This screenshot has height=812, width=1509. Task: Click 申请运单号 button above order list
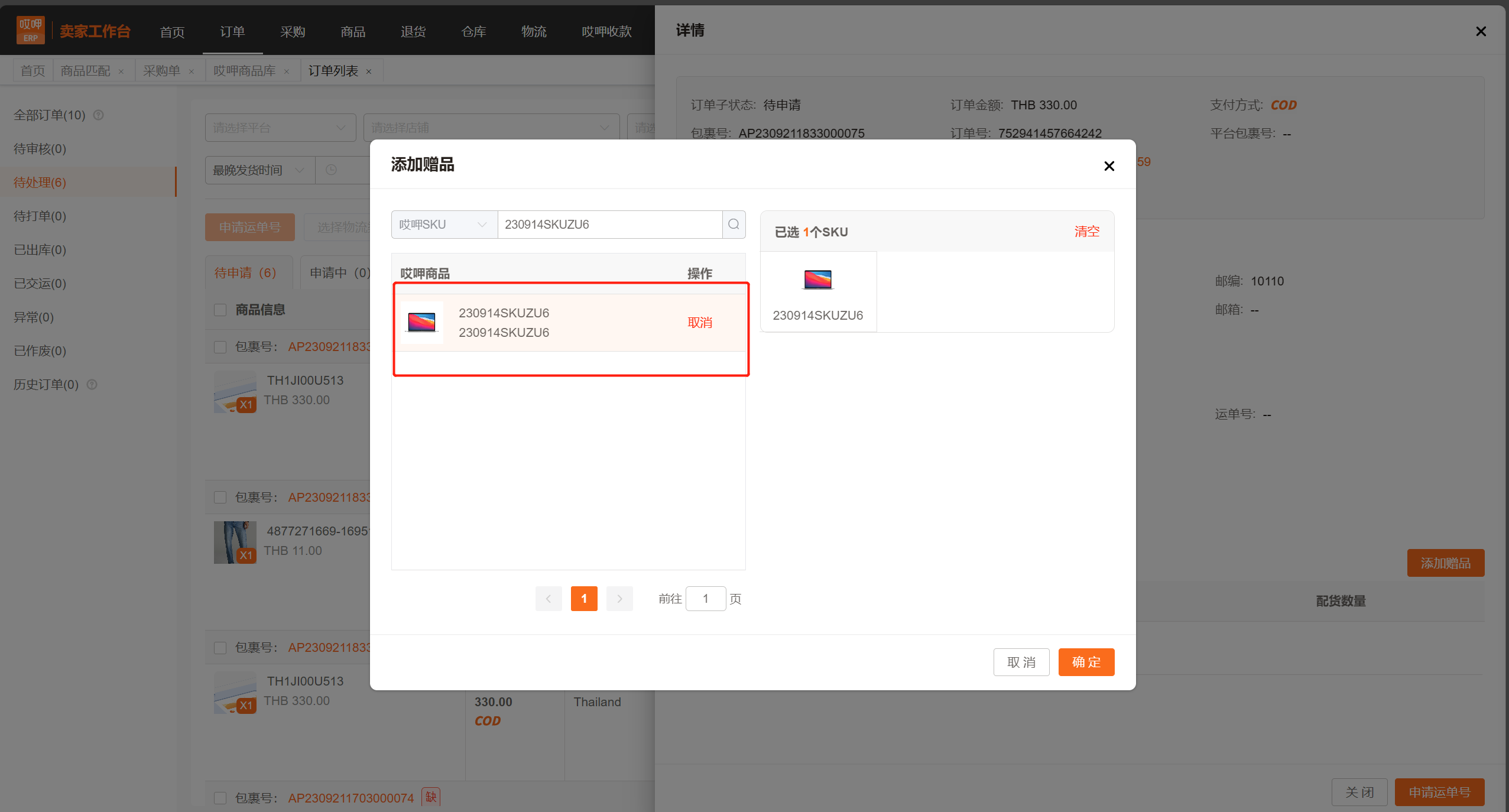pyautogui.click(x=250, y=228)
